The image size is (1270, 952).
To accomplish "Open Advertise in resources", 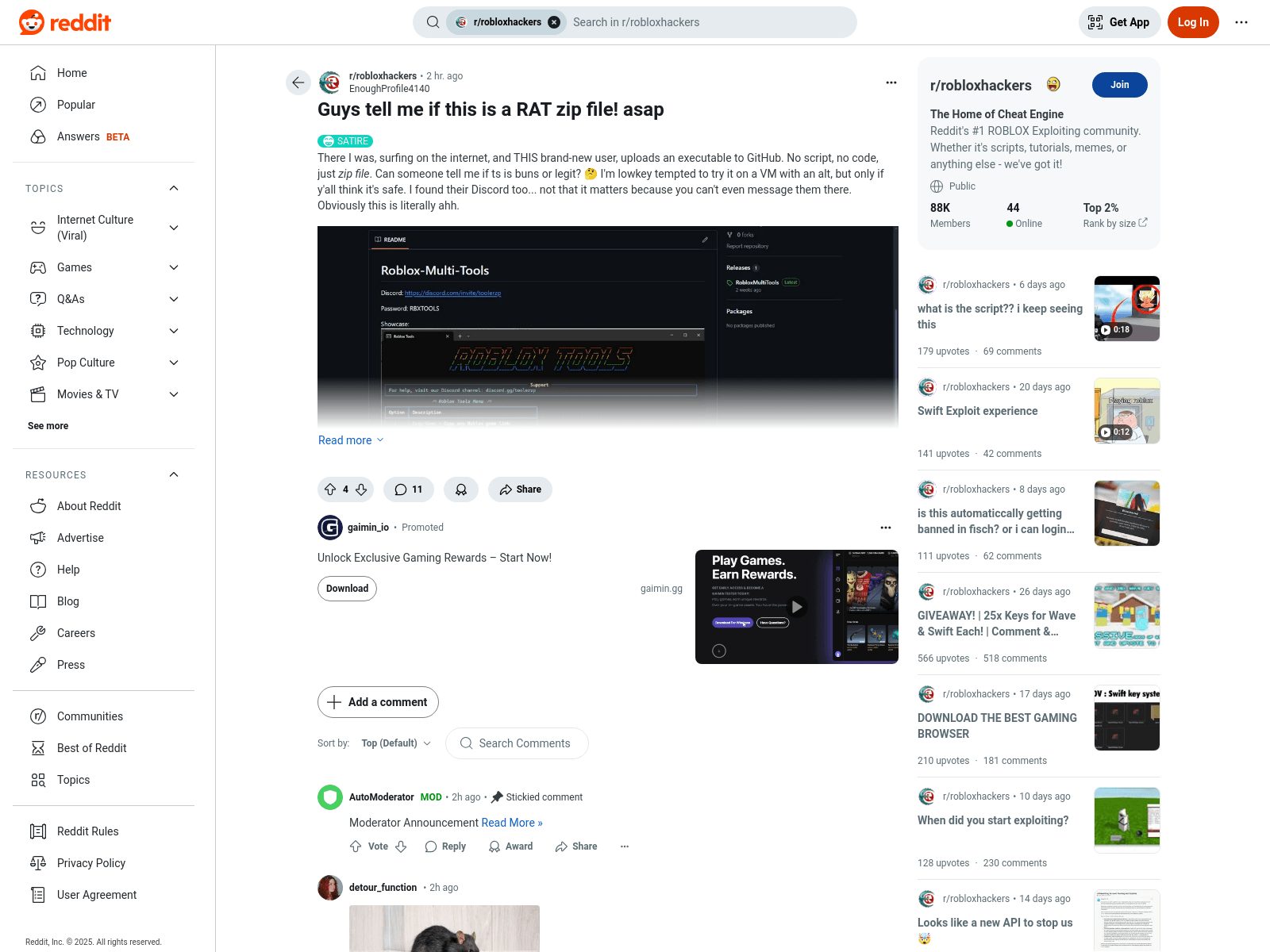I will (103, 538).
